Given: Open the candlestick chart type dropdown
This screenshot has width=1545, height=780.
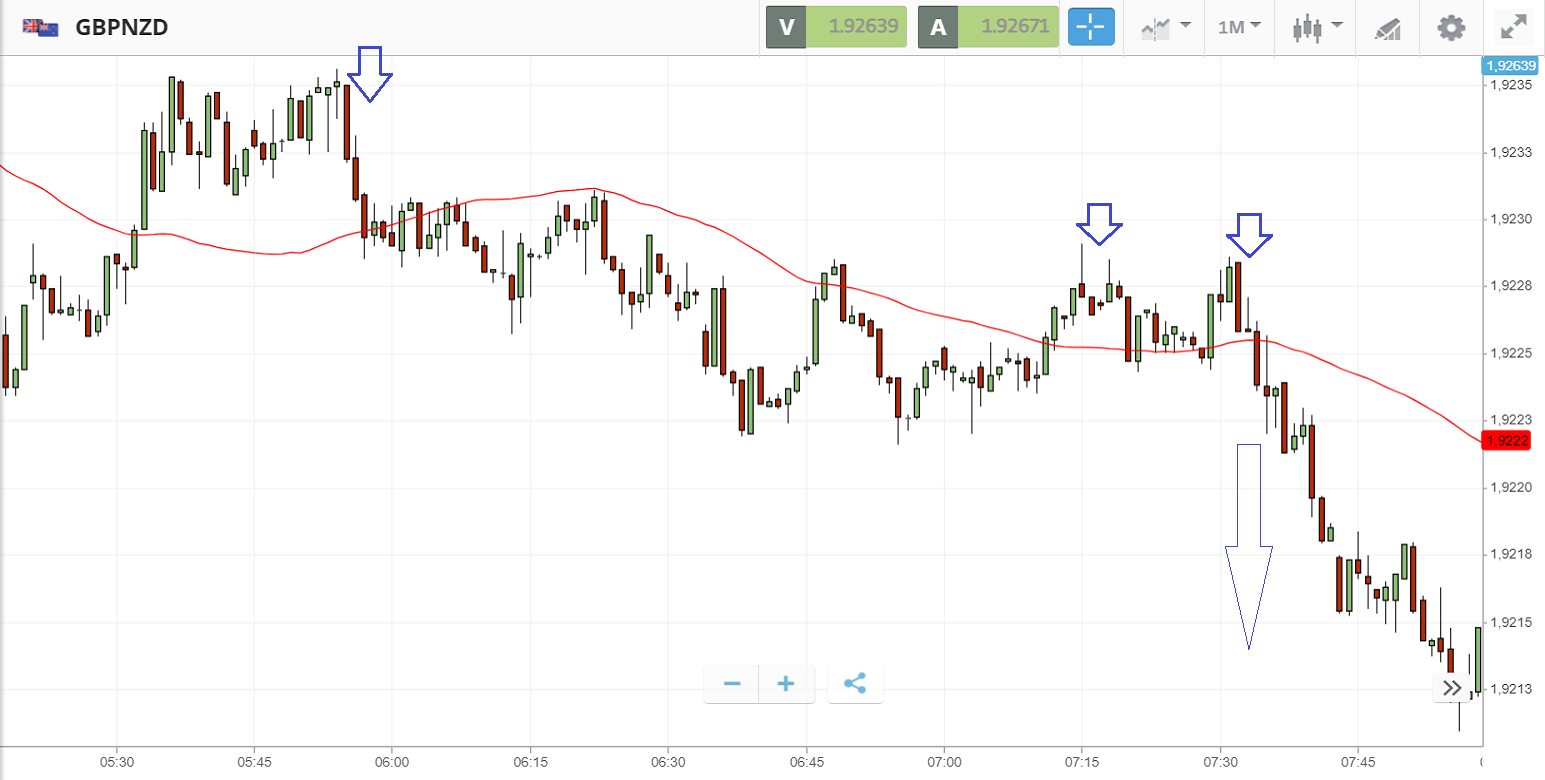Looking at the screenshot, I should [x=1315, y=27].
